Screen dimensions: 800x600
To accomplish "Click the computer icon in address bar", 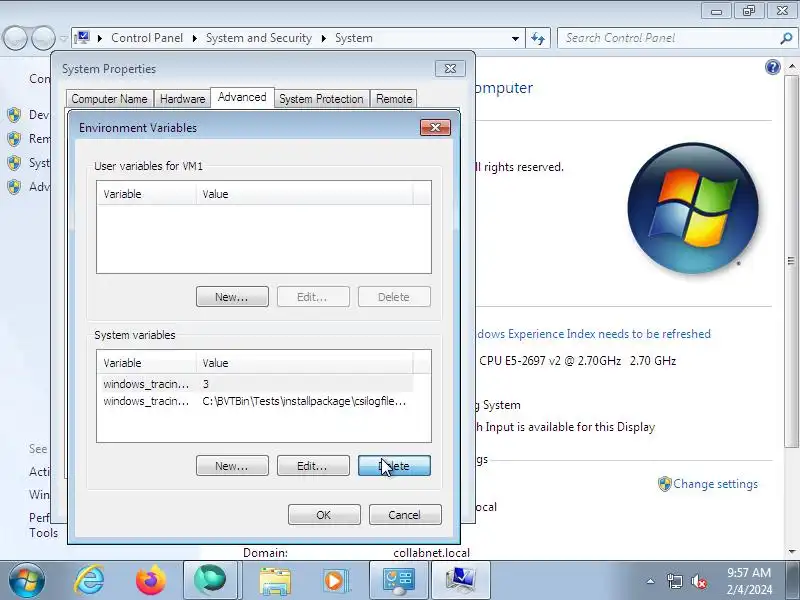I will [x=82, y=38].
